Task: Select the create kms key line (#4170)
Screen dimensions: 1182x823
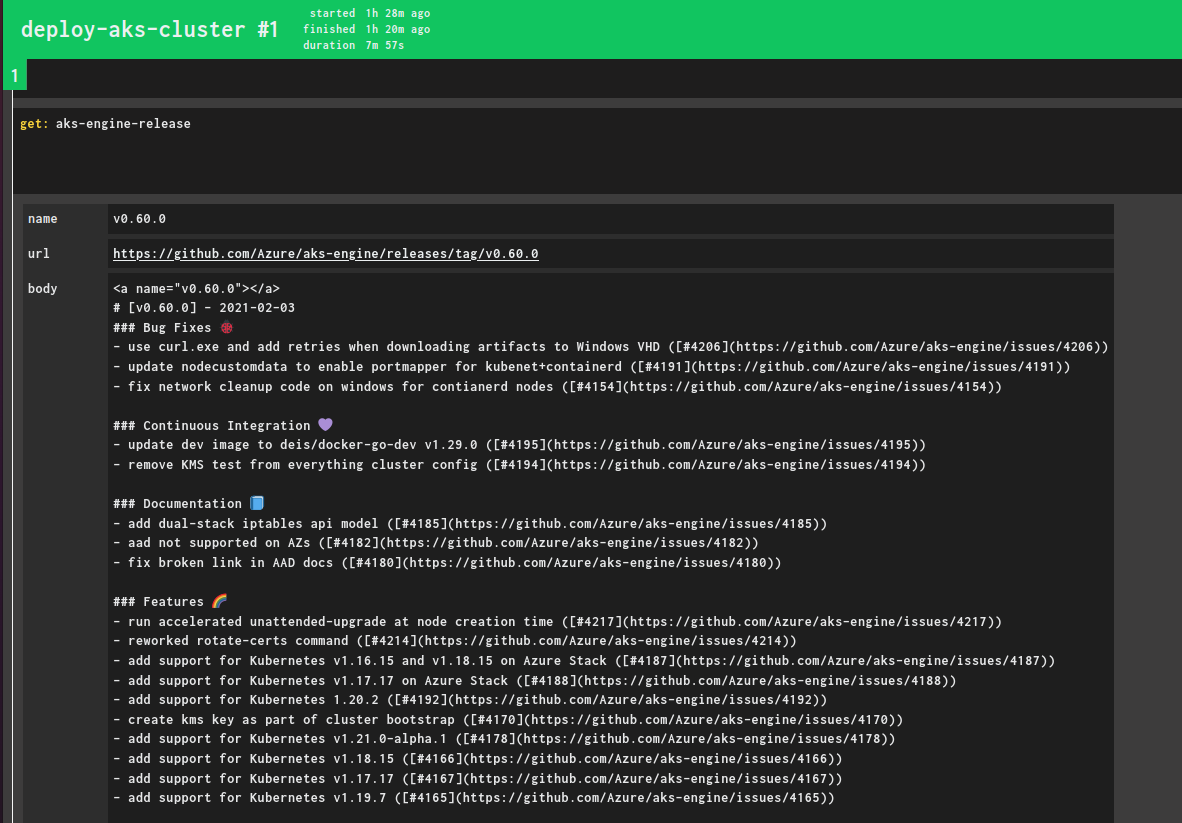Action: pyautogui.click(x=508, y=719)
